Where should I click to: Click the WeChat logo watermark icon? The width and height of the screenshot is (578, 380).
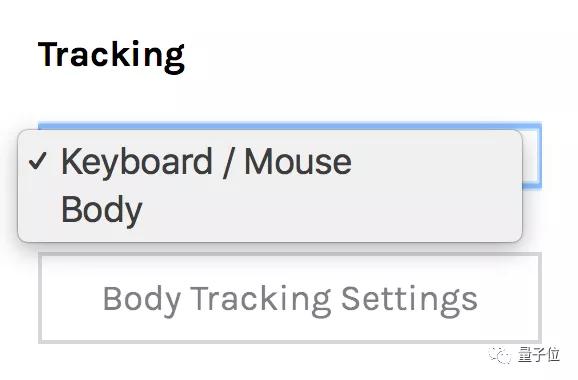click(x=500, y=355)
